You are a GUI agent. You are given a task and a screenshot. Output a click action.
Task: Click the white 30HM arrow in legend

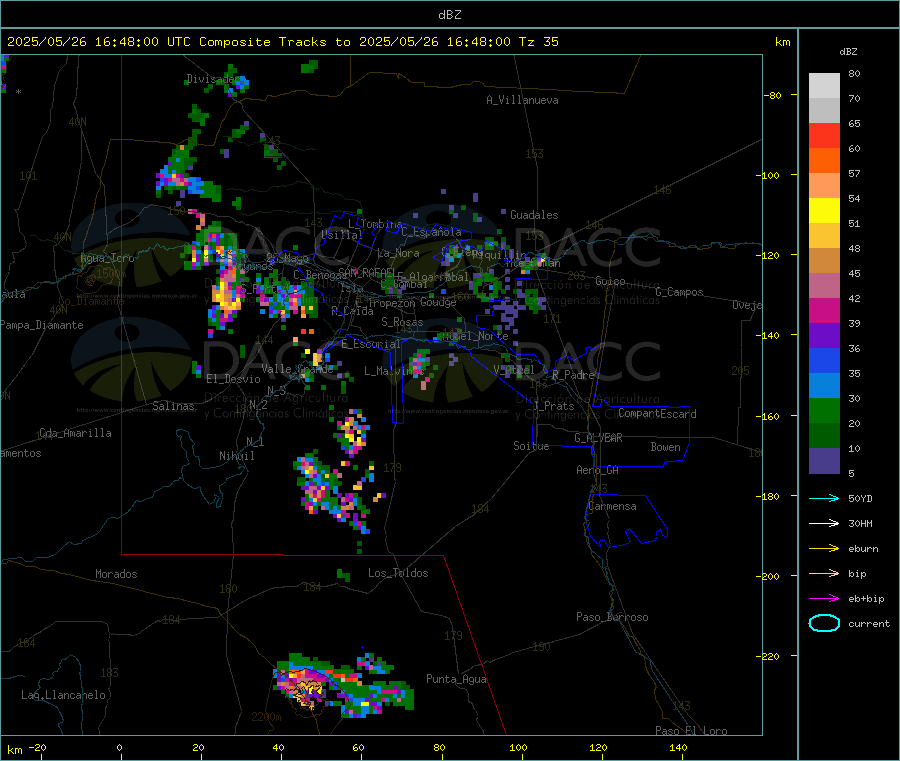pos(824,523)
